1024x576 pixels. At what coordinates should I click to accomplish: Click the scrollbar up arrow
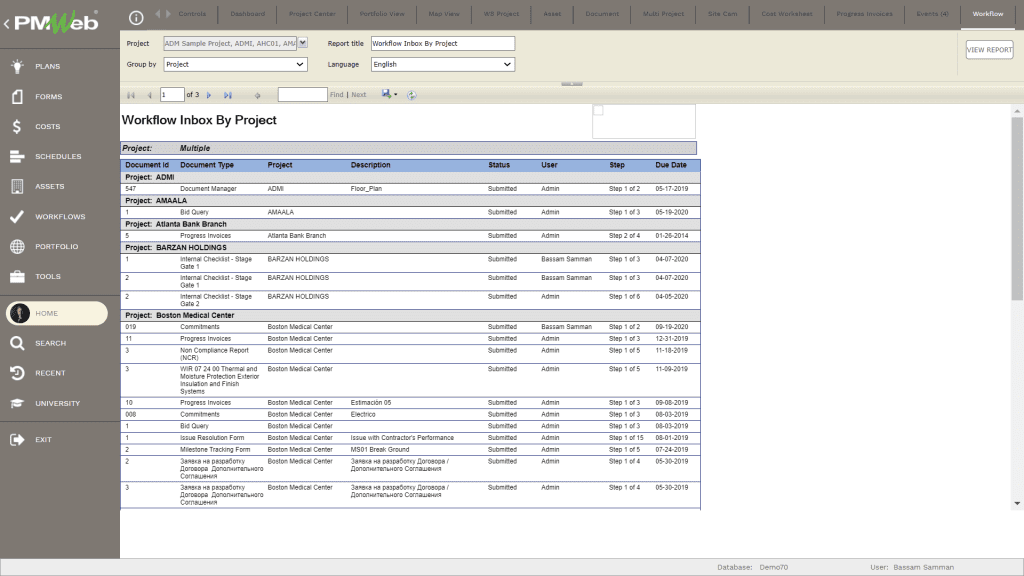(1017, 112)
